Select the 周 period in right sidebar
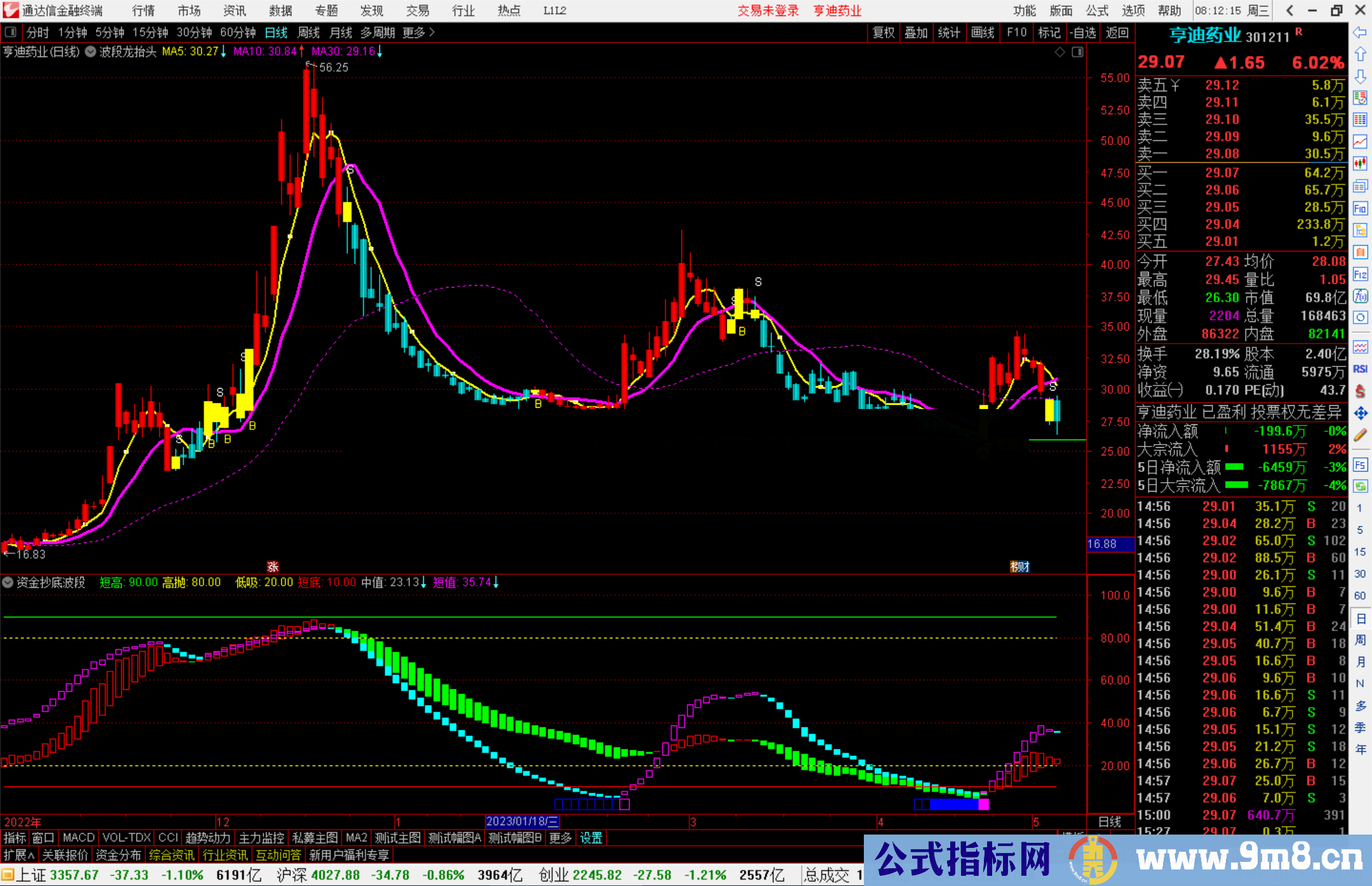 click(x=1361, y=640)
